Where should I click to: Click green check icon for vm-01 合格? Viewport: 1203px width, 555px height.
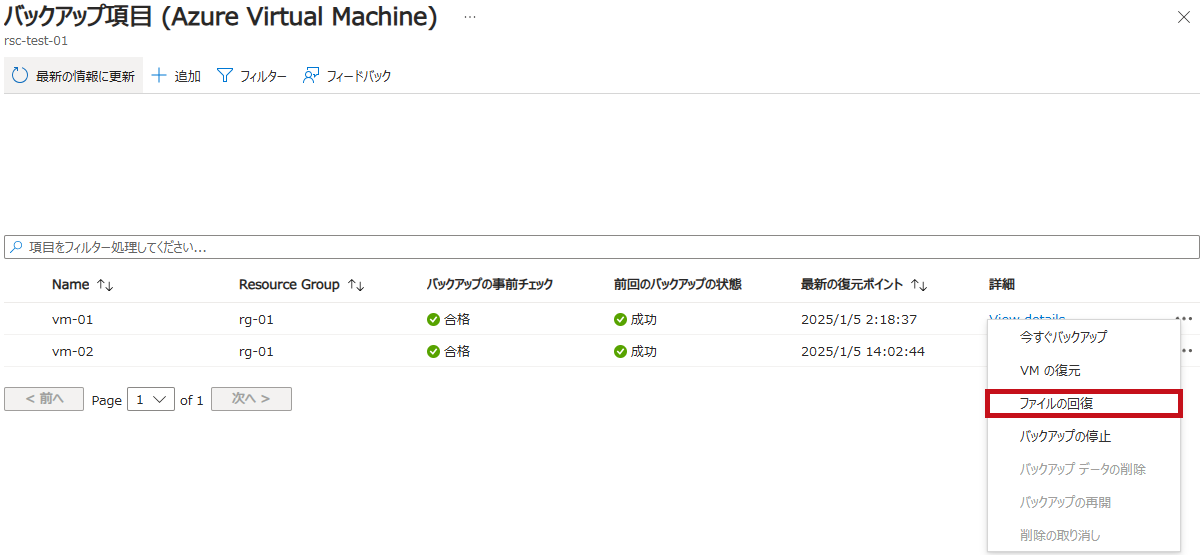tap(433, 320)
